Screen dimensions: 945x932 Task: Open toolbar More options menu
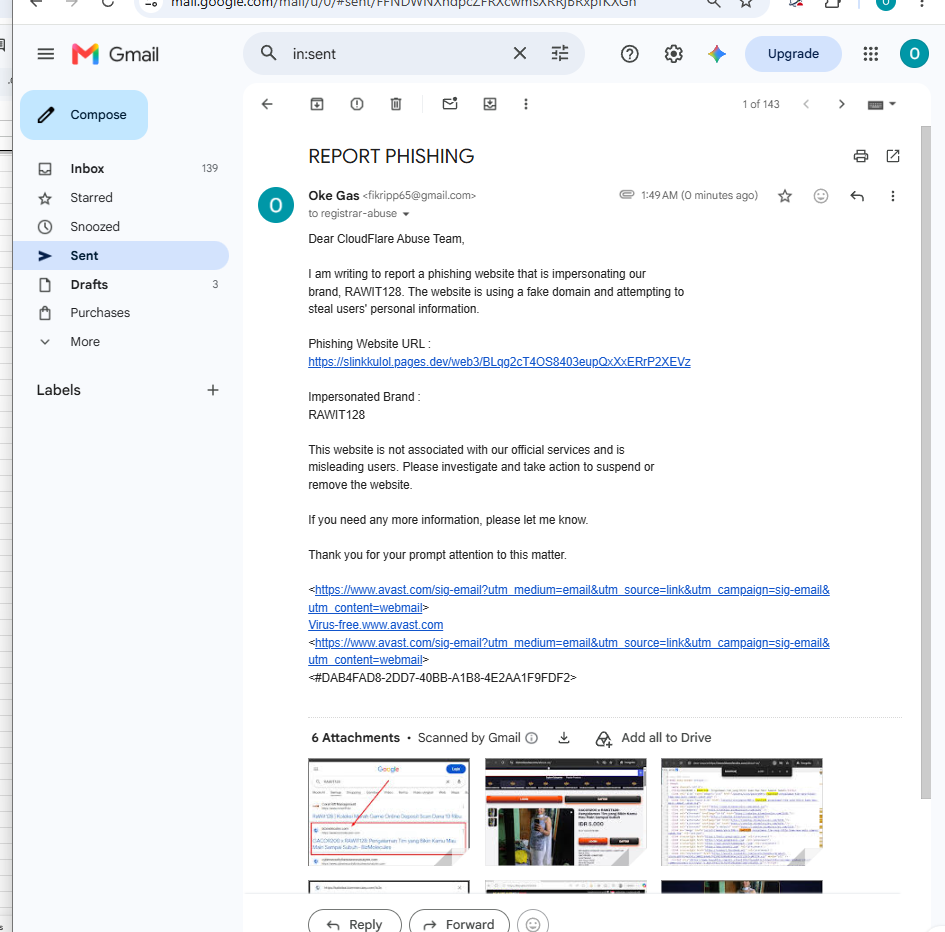(x=526, y=104)
